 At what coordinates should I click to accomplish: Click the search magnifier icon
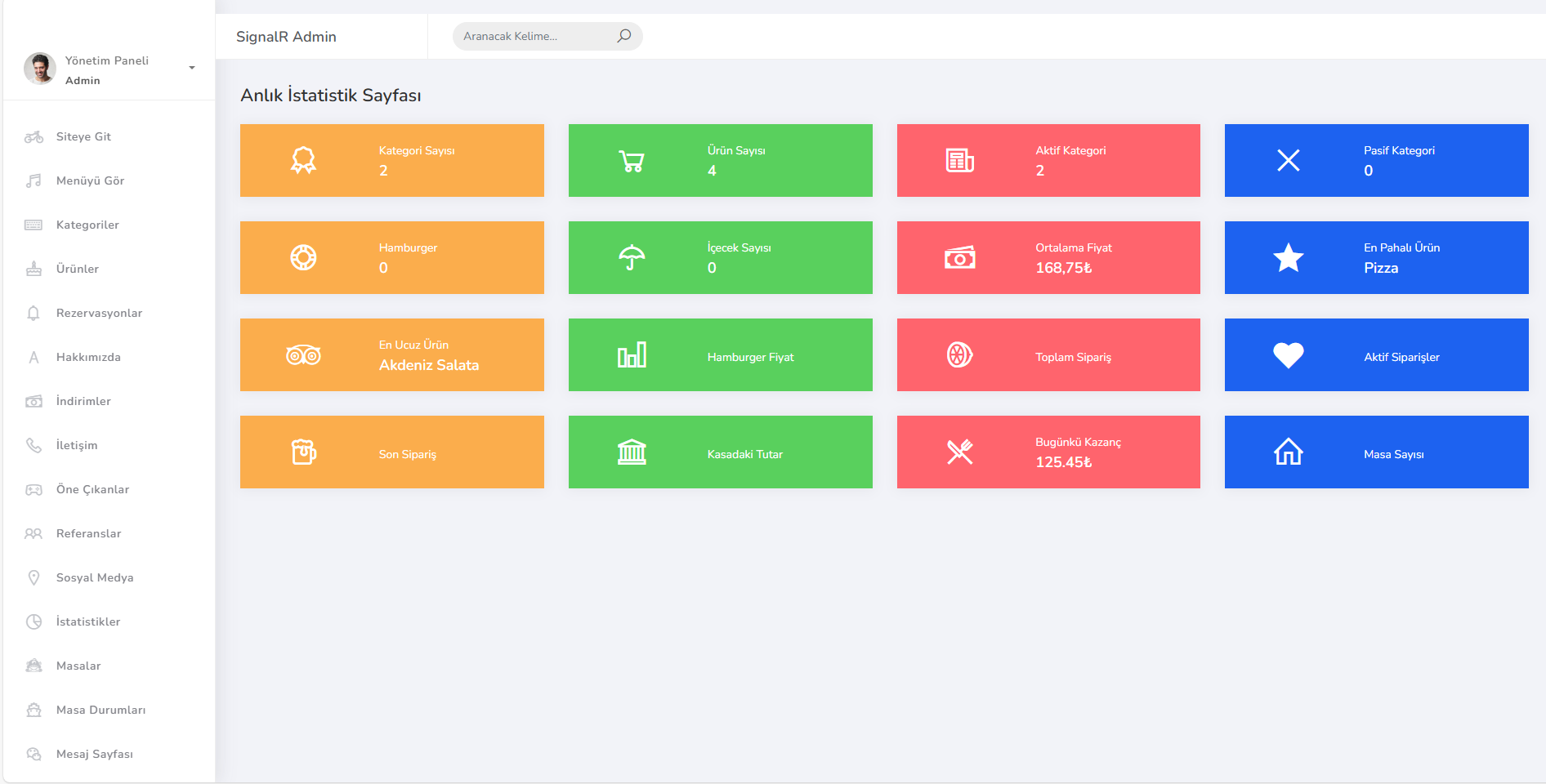624,36
